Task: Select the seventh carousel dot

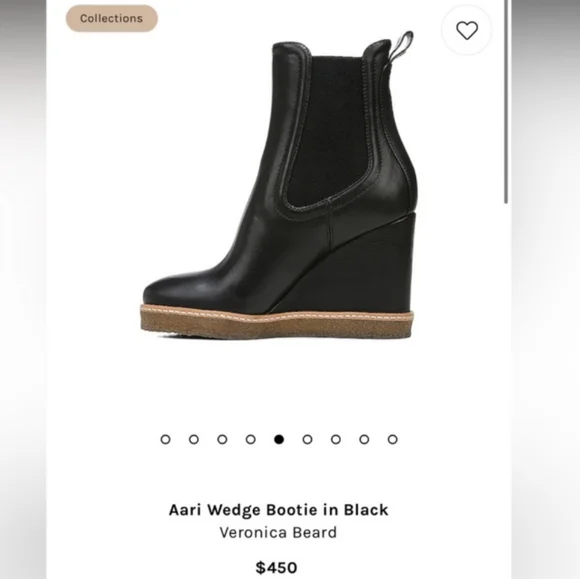Action: pyautogui.click(x=336, y=439)
